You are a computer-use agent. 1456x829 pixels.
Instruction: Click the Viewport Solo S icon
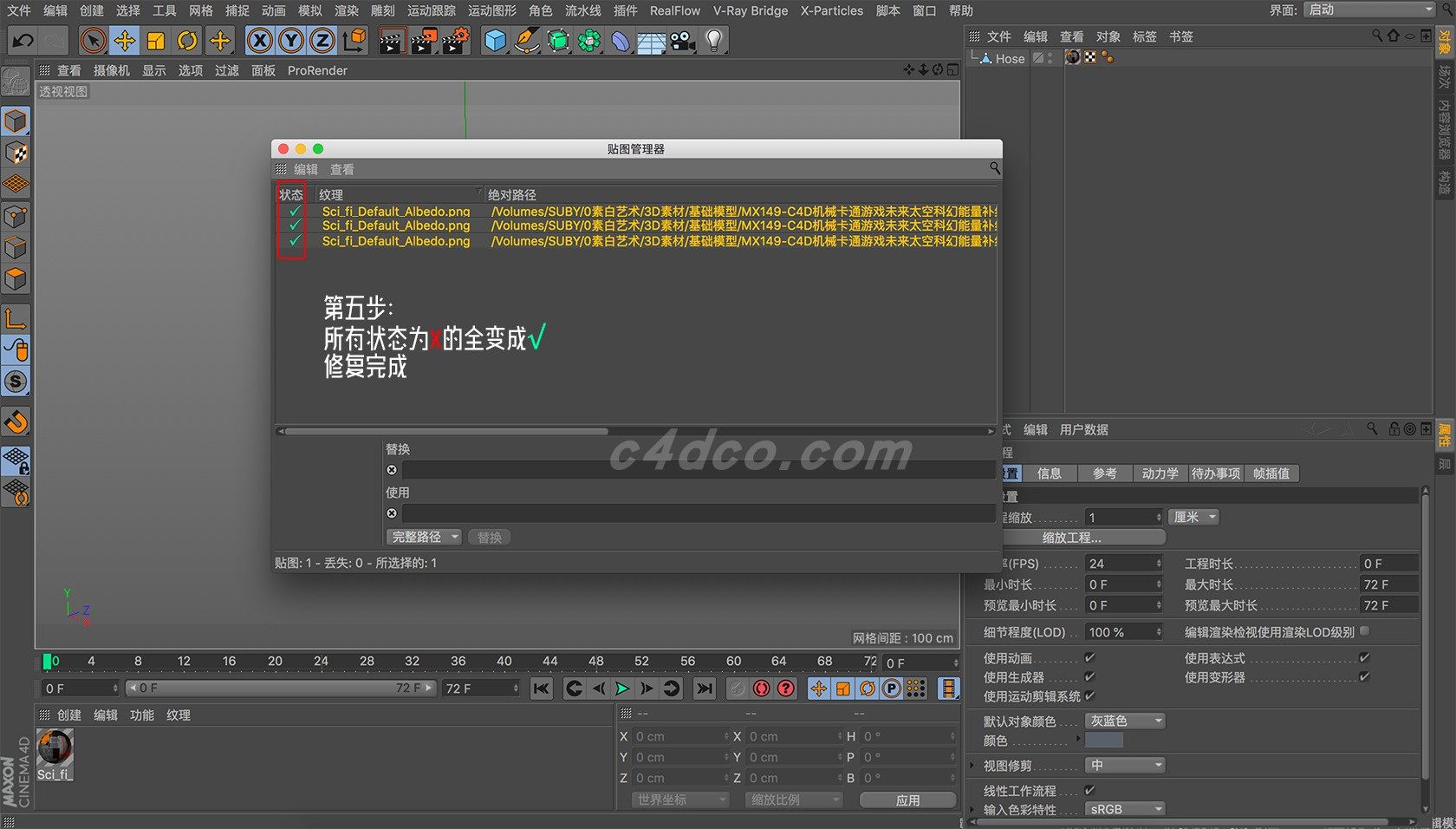tap(16, 382)
